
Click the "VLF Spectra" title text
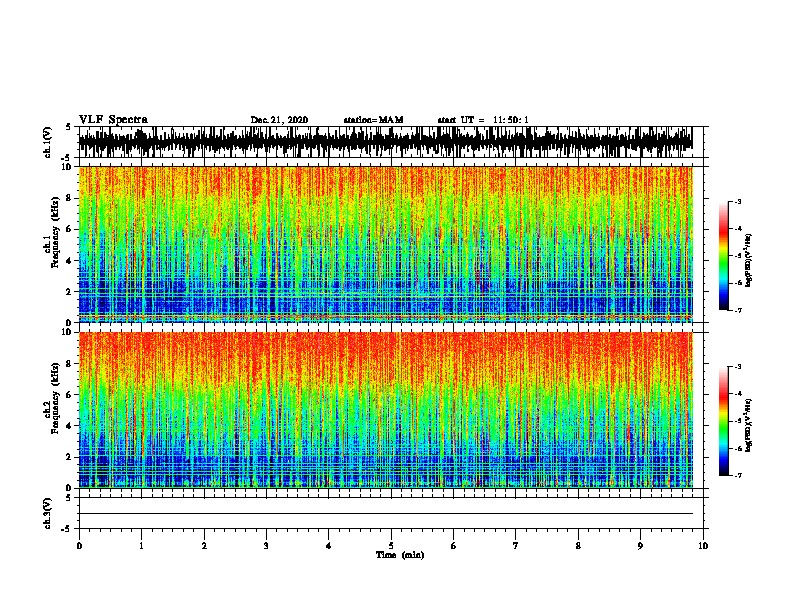pos(113,119)
